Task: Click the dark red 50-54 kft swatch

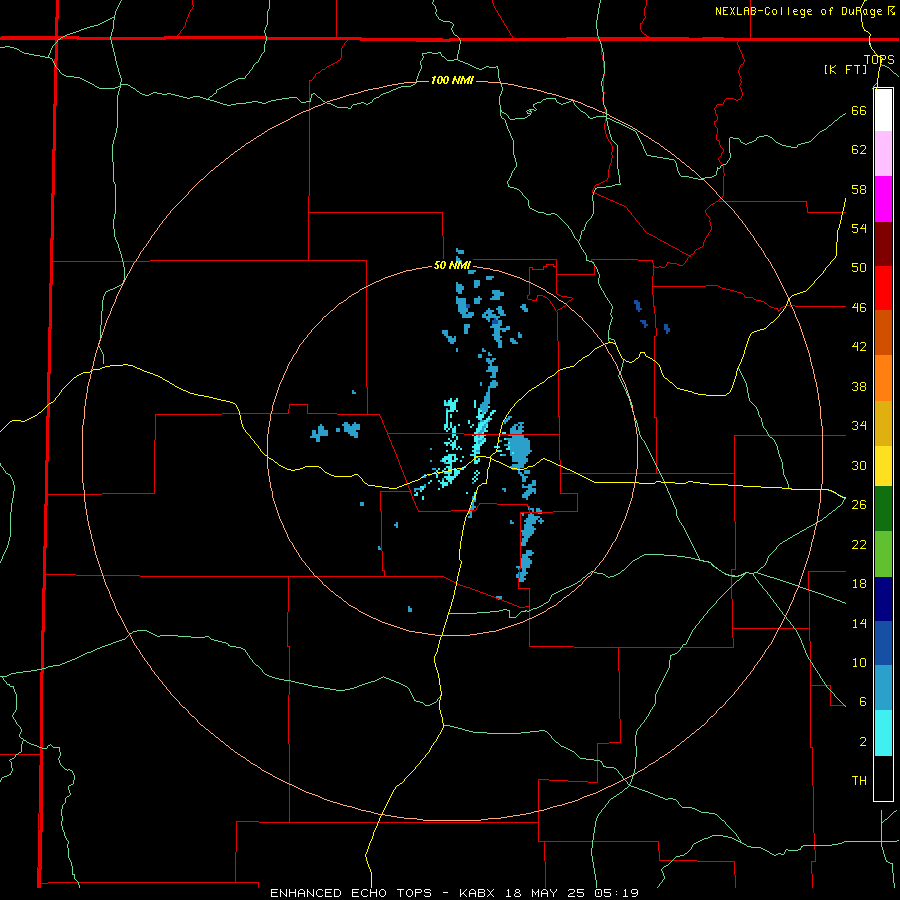Action: 883,243
